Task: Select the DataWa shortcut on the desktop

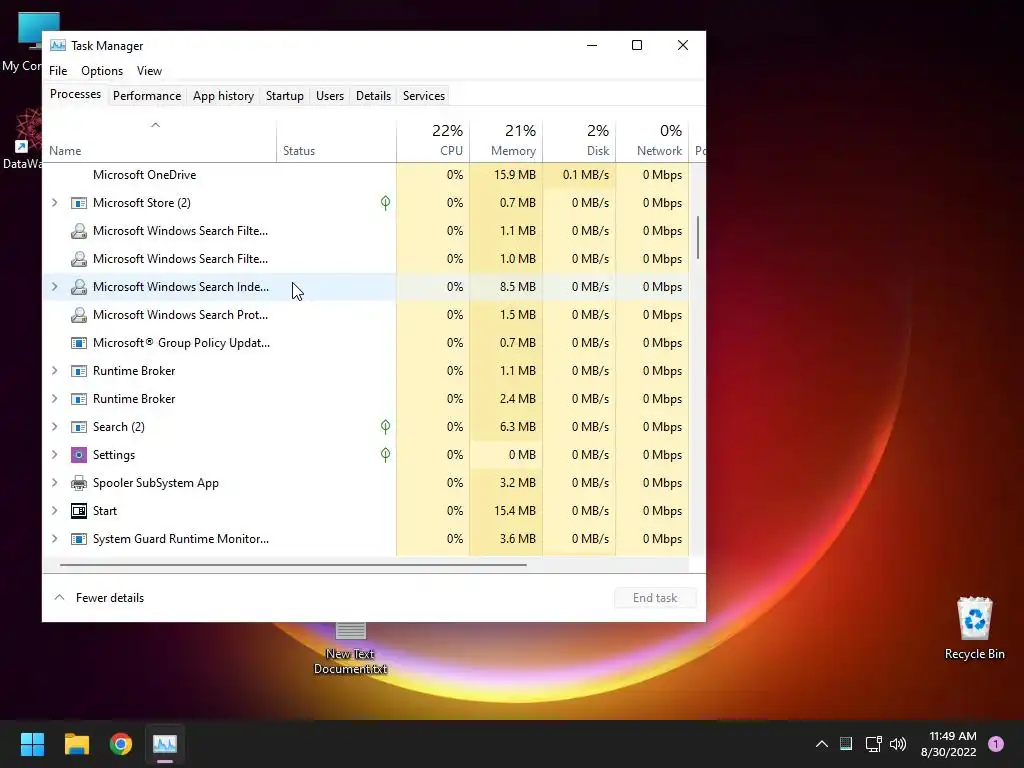Action: coord(22,139)
